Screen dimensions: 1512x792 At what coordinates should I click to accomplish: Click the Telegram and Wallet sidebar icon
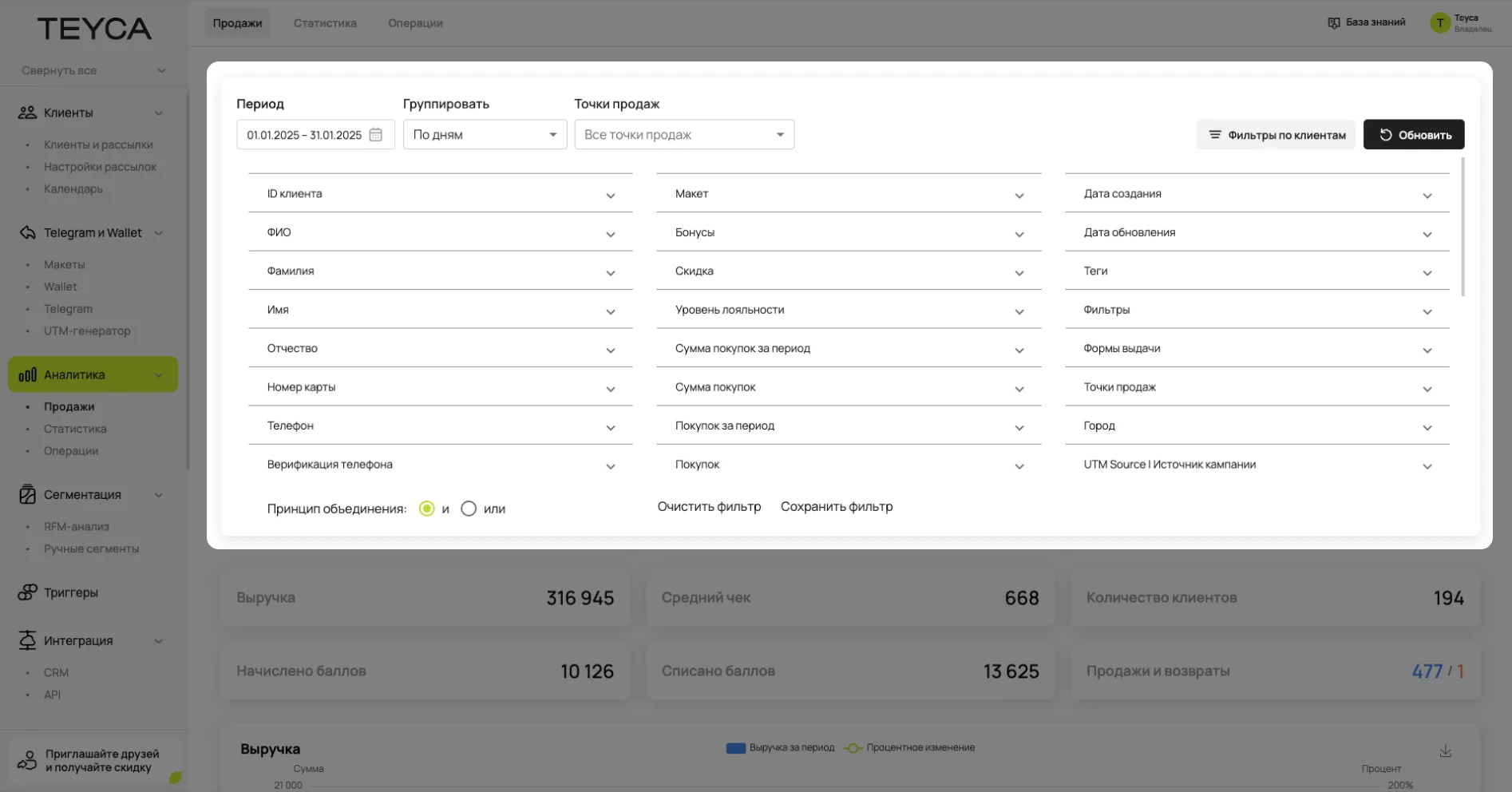[27, 232]
